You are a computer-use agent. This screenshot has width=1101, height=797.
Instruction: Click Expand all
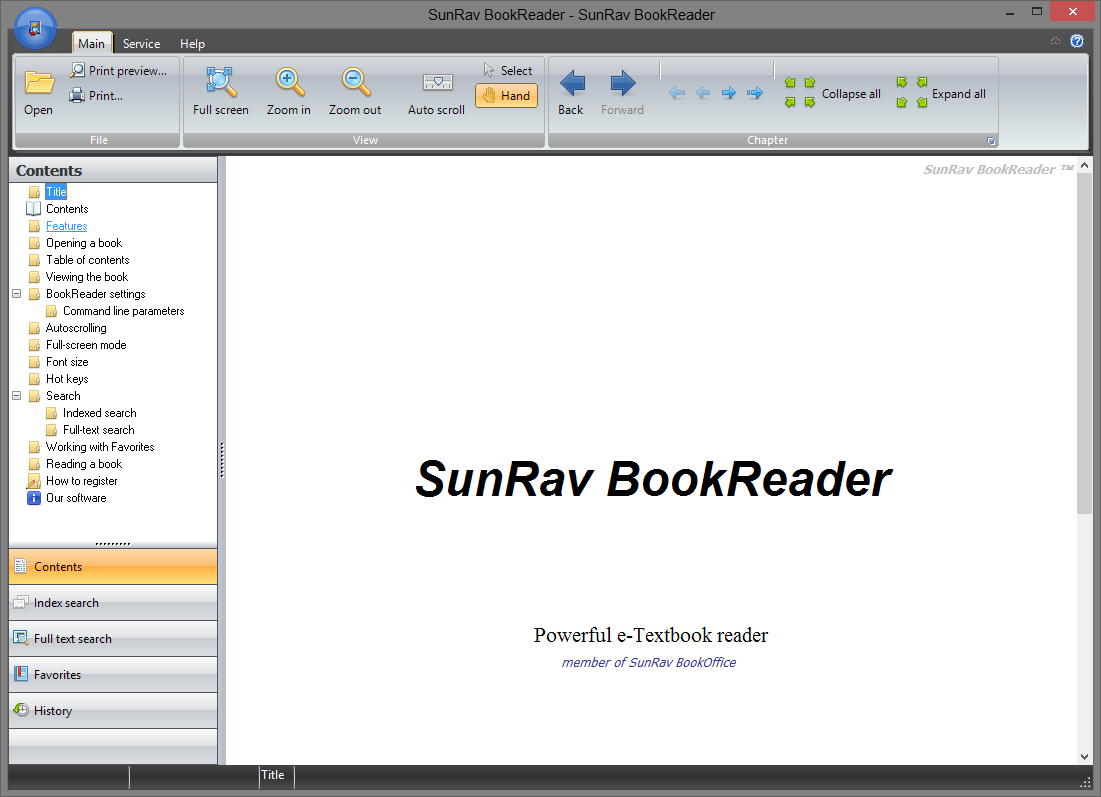[941, 93]
